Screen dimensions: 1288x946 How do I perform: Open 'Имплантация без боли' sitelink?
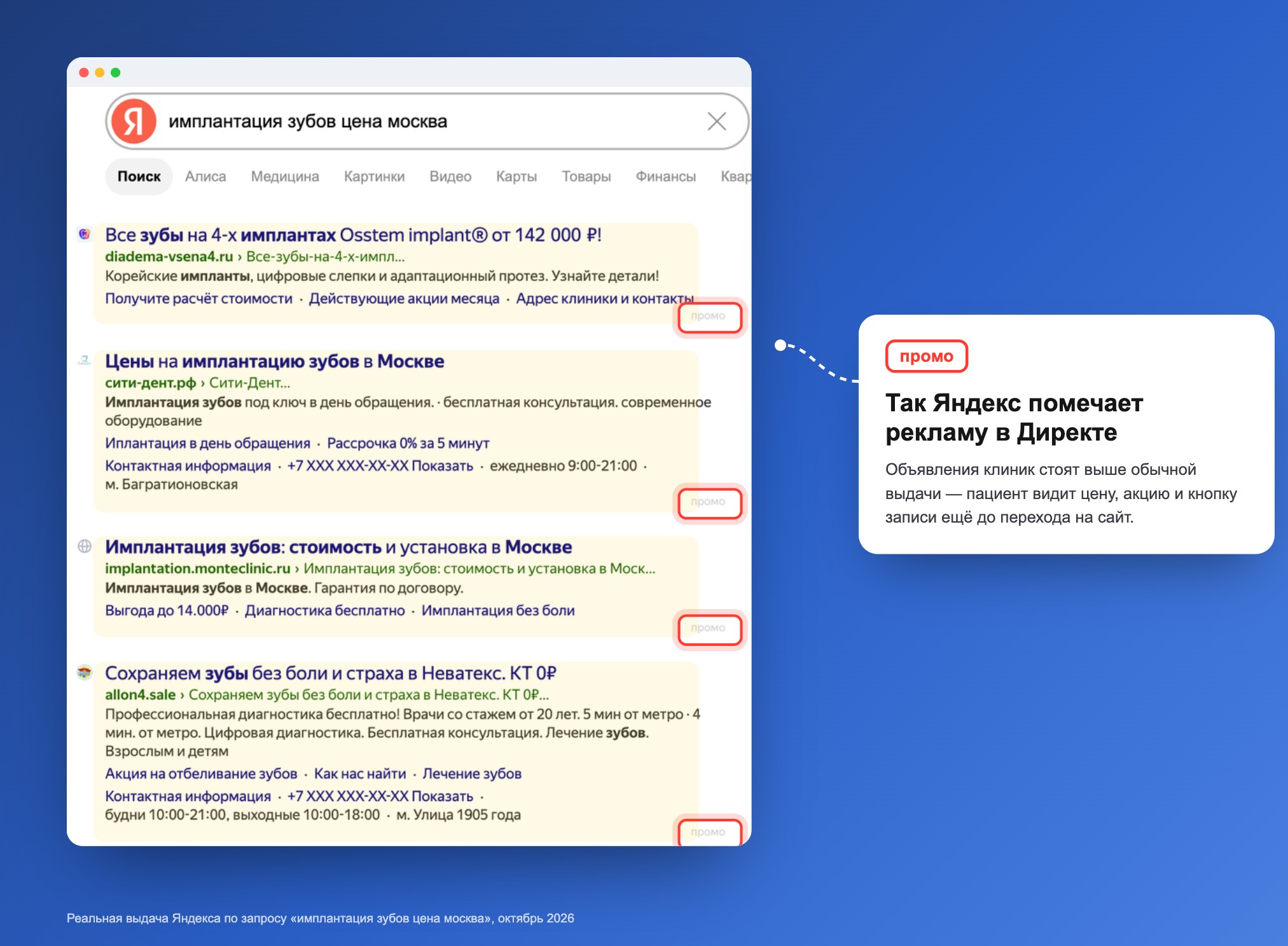(498, 610)
